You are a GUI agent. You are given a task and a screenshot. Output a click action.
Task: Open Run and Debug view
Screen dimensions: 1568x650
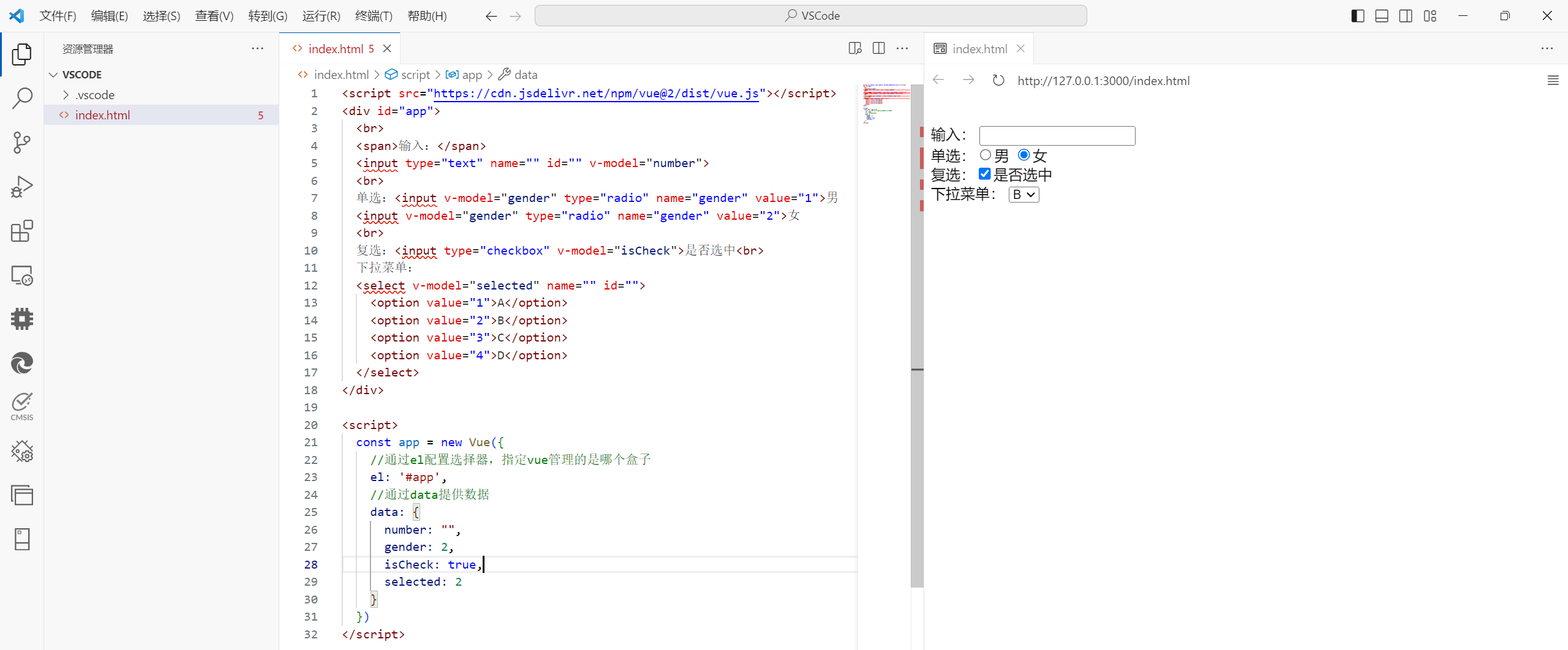(22, 187)
